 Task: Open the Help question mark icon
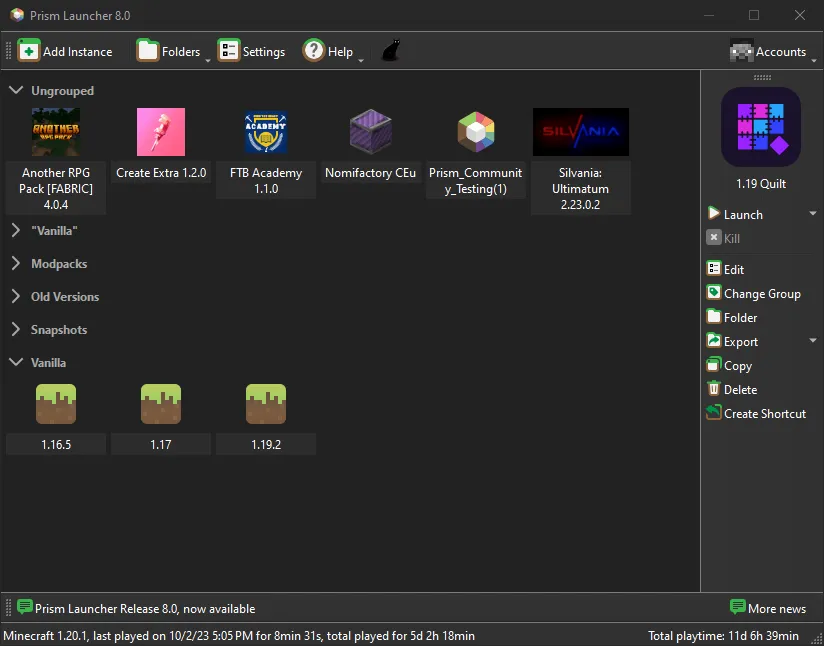pos(314,51)
